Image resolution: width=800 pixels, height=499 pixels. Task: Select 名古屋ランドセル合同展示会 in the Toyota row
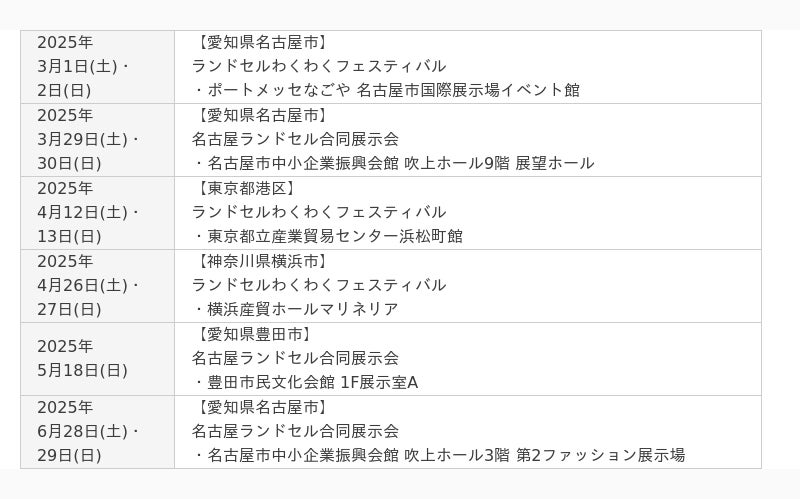point(295,358)
